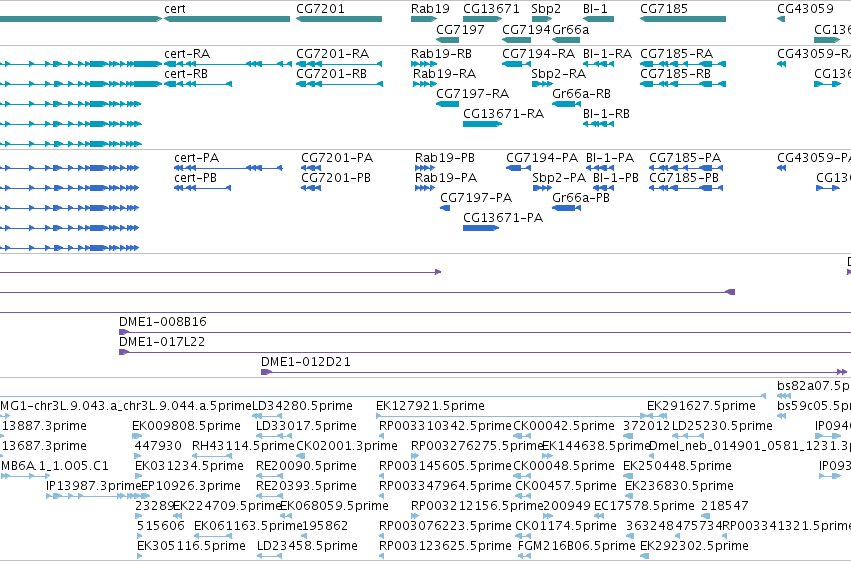Click protein label 'Gr66a-PB'

click(x=581, y=198)
